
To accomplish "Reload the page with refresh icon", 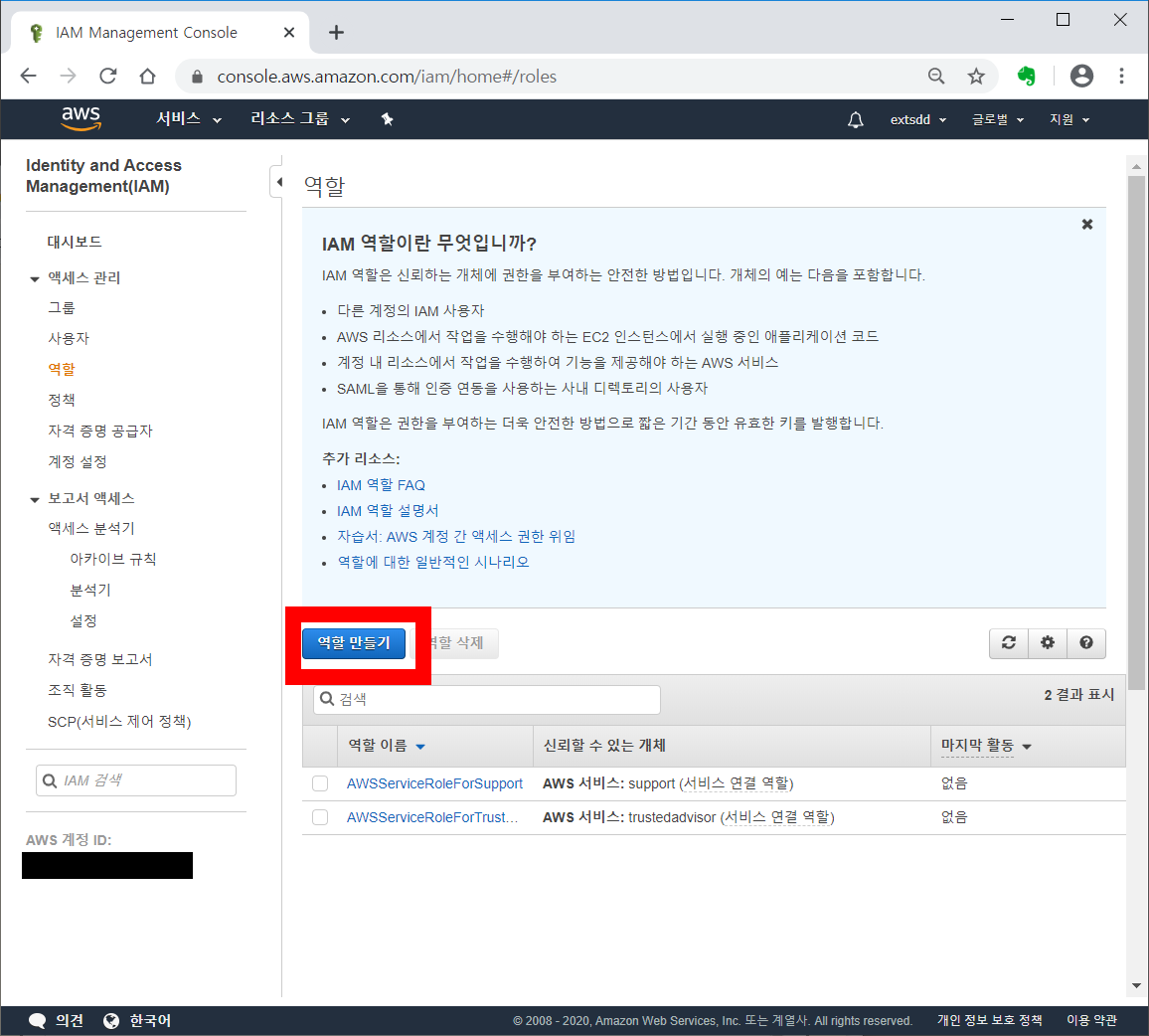I will pos(108,77).
